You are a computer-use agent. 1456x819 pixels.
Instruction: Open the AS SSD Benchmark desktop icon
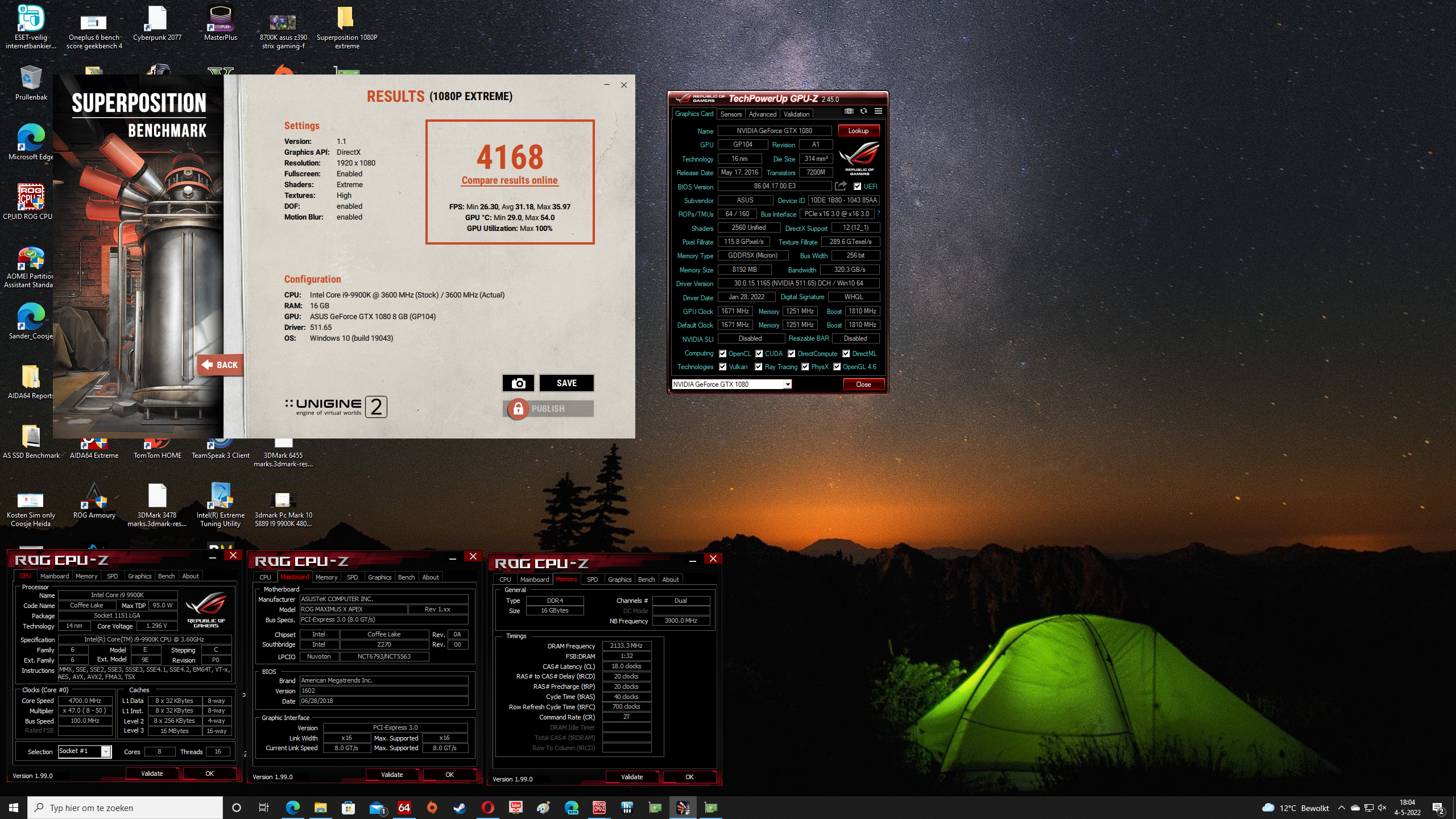(31, 442)
